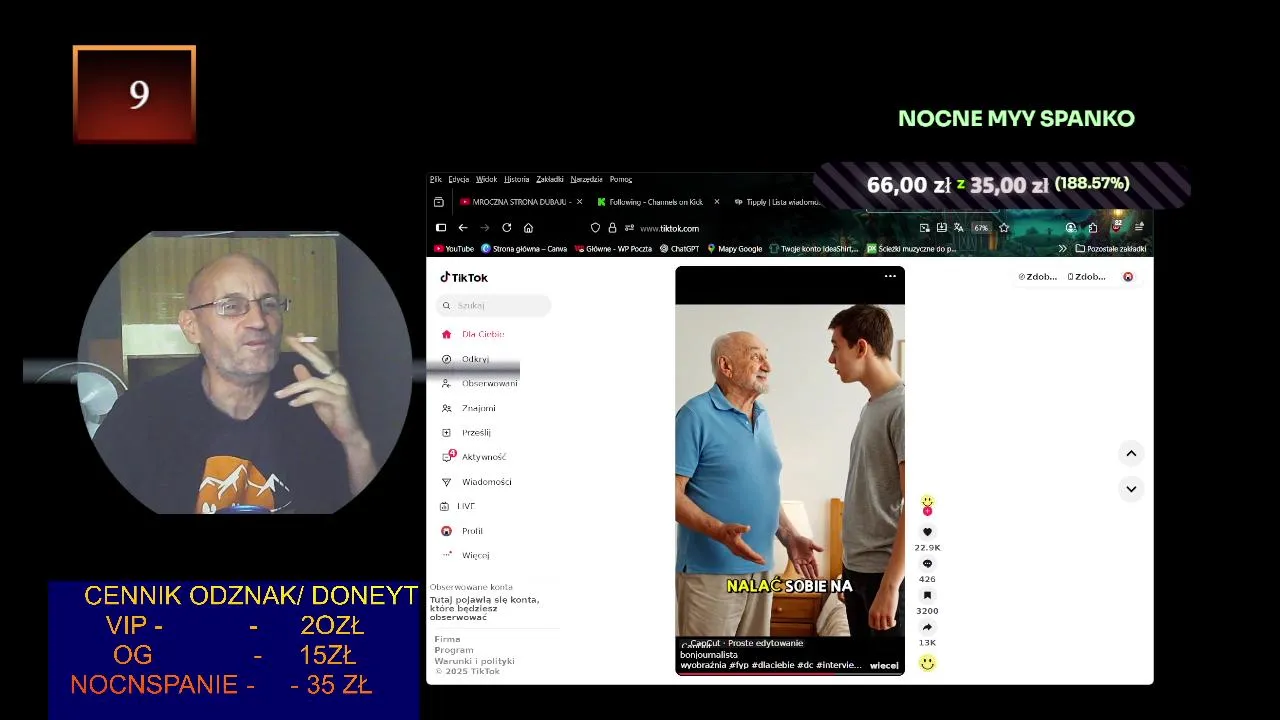Open the YouTube bookmark
1280x720 pixels.
(x=454, y=249)
